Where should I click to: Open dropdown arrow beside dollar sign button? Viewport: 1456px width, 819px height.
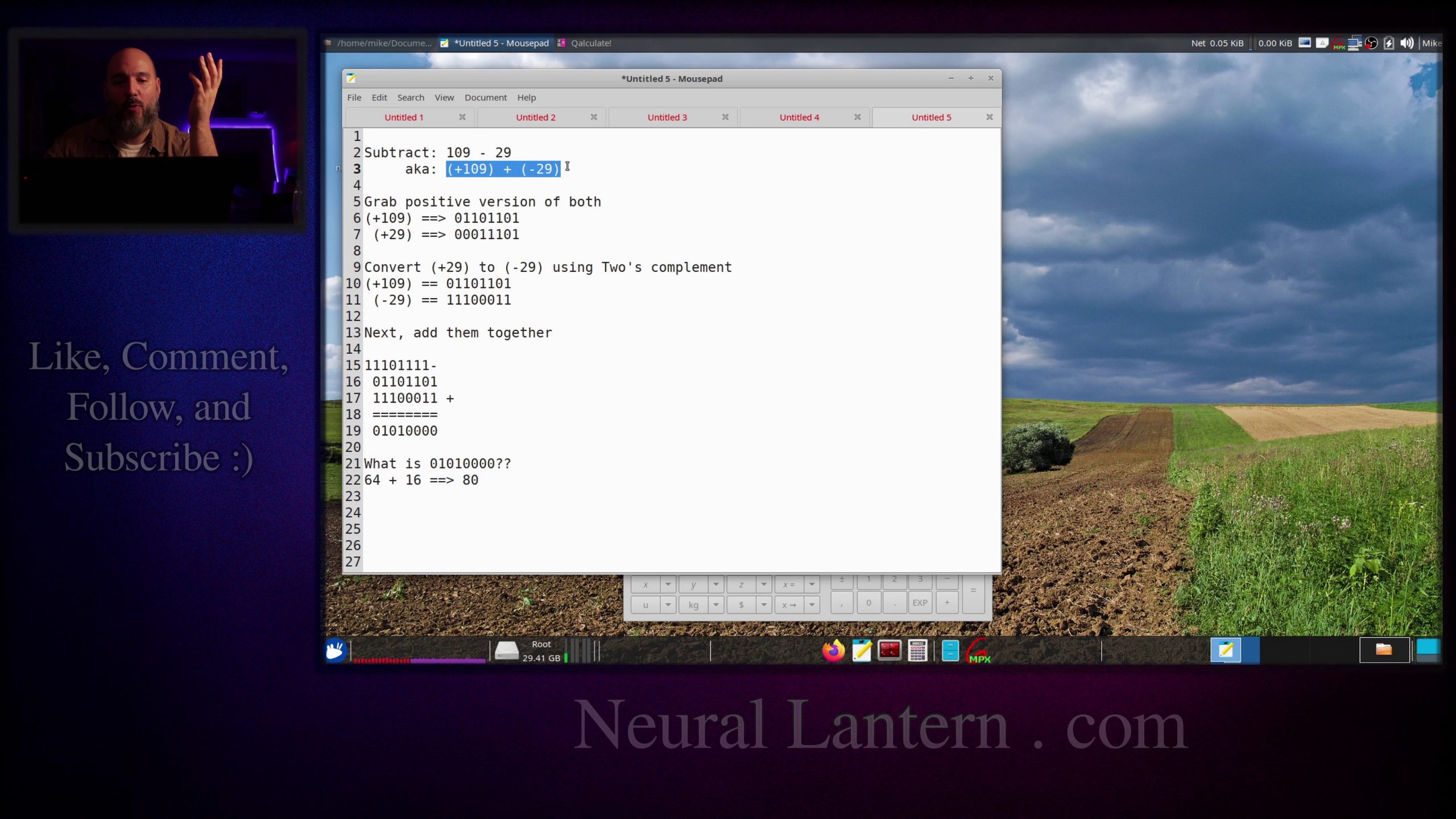pyautogui.click(x=764, y=605)
